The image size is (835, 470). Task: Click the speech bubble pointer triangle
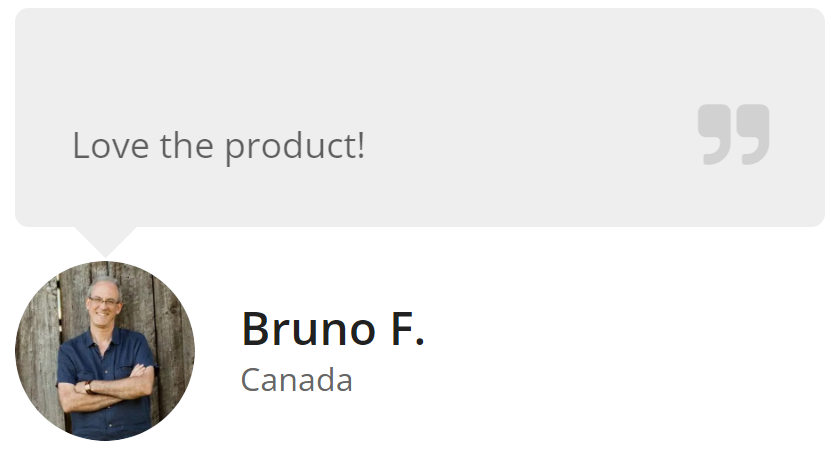click(x=105, y=239)
